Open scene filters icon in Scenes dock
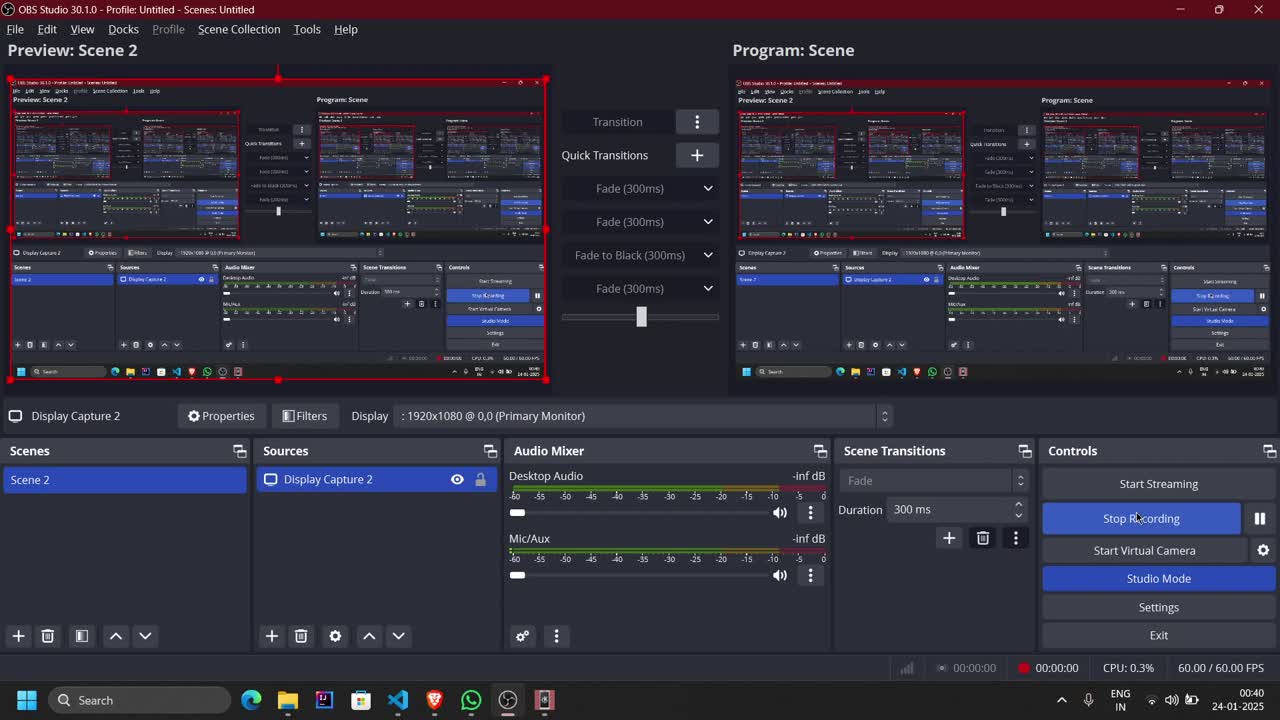Viewport: 1280px width, 720px height. coord(82,636)
